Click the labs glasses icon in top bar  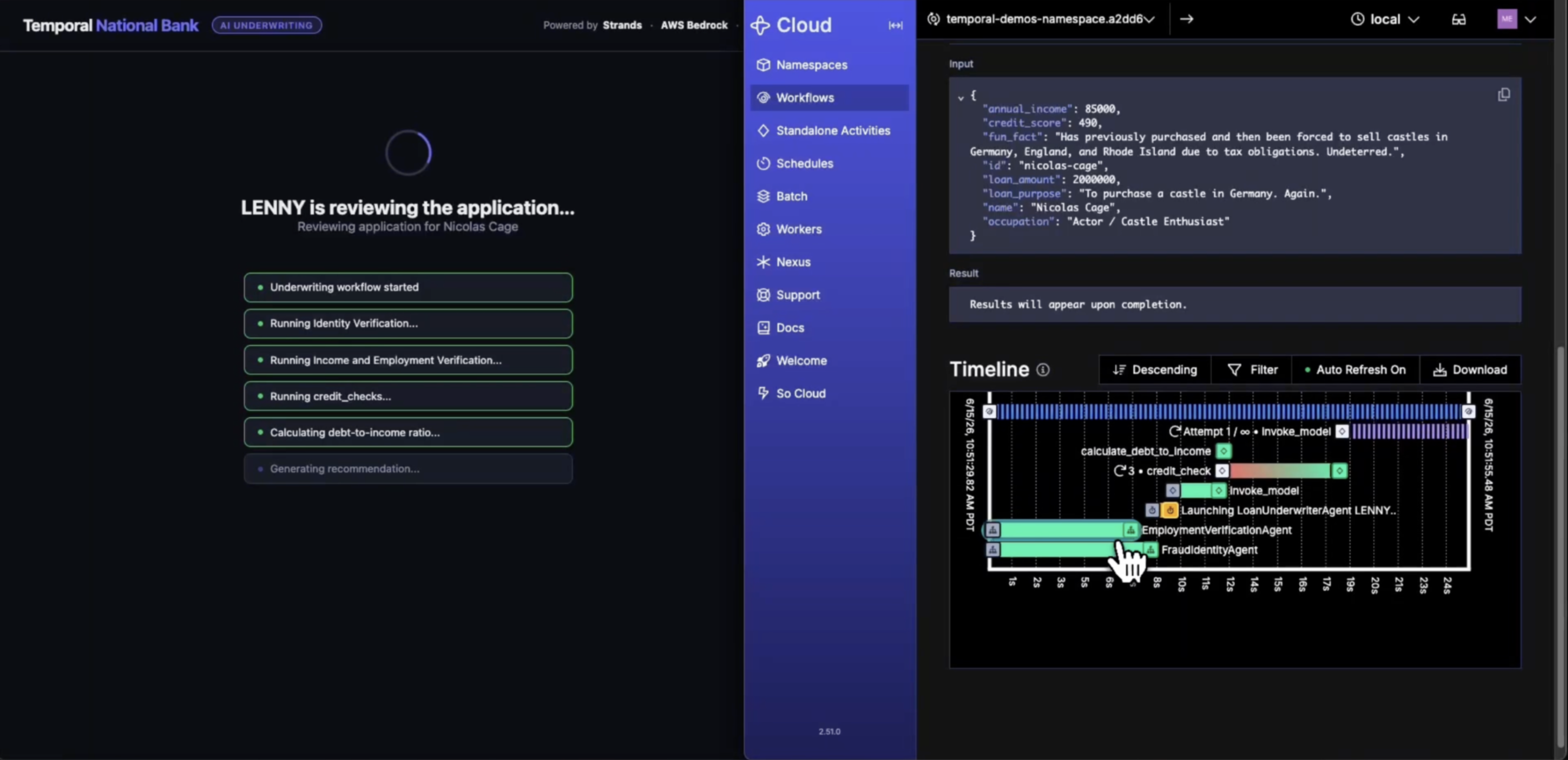[x=1458, y=19]
